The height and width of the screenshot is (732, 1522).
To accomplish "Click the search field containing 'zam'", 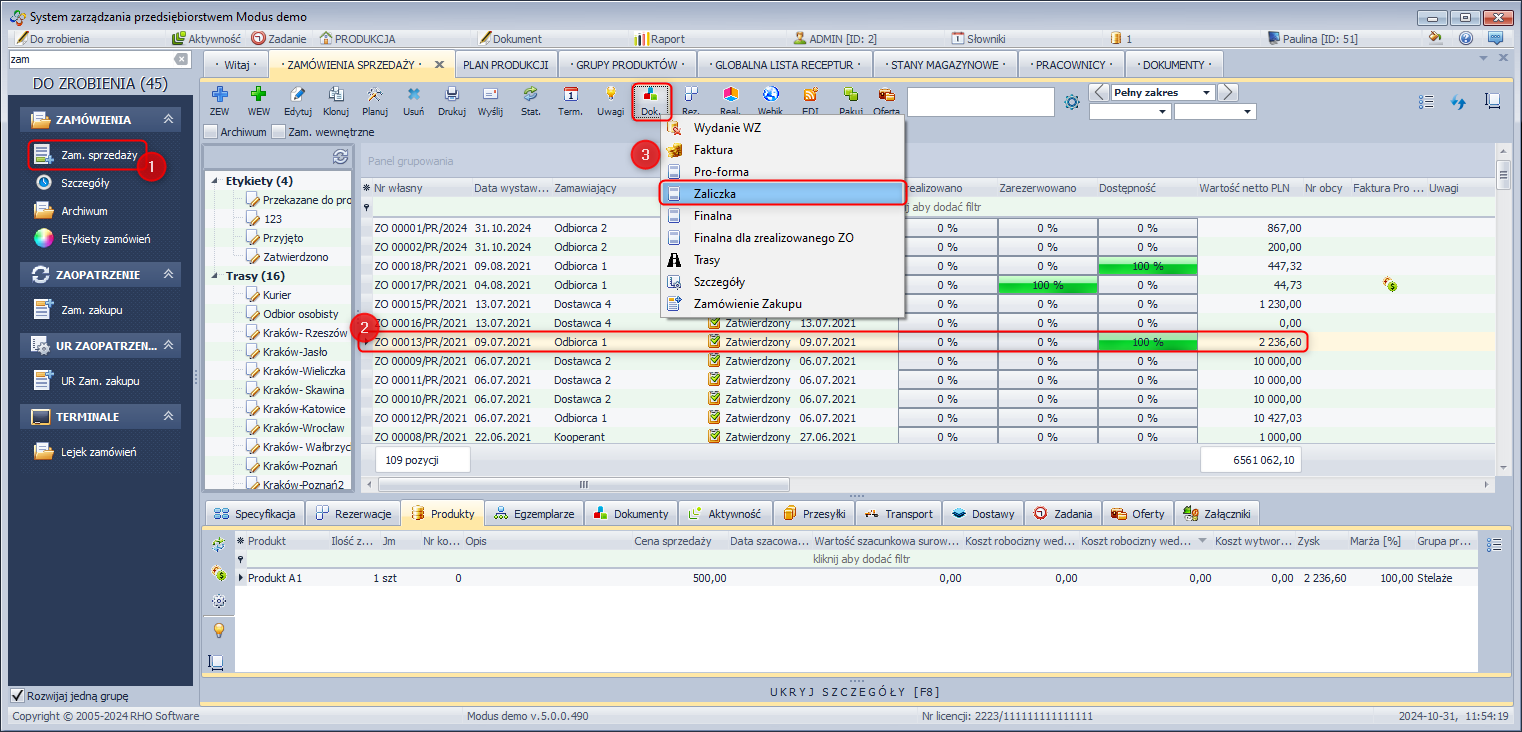I will 90,60.
